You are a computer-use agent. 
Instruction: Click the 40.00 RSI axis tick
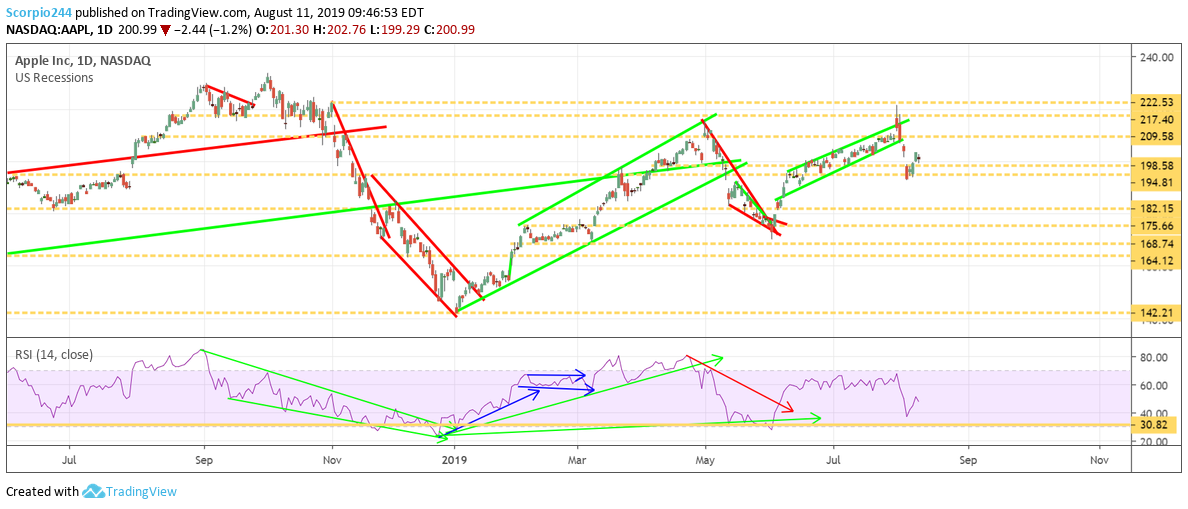pyautogui.click(x=1152, y=413)
